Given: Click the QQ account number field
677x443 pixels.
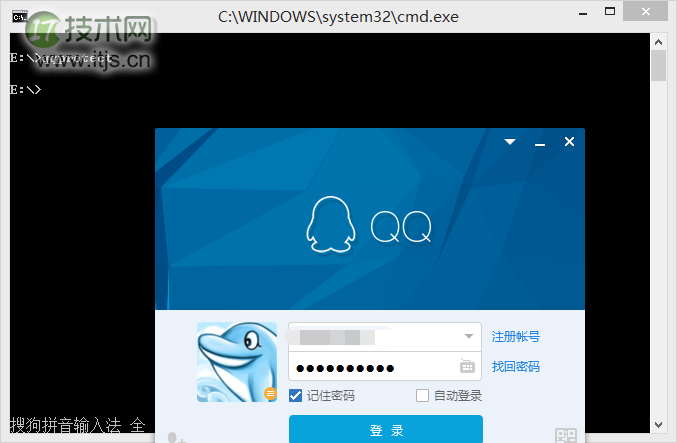Looking at the screenshot, I should point(385,337).
